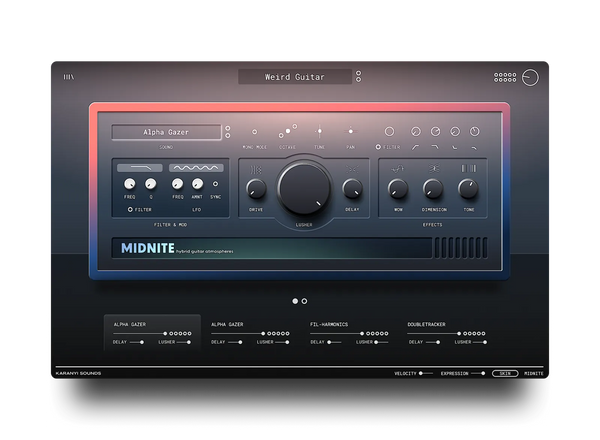The image size is (600, 440).
Task: Click the Pan slider
Action: point(351,132)
